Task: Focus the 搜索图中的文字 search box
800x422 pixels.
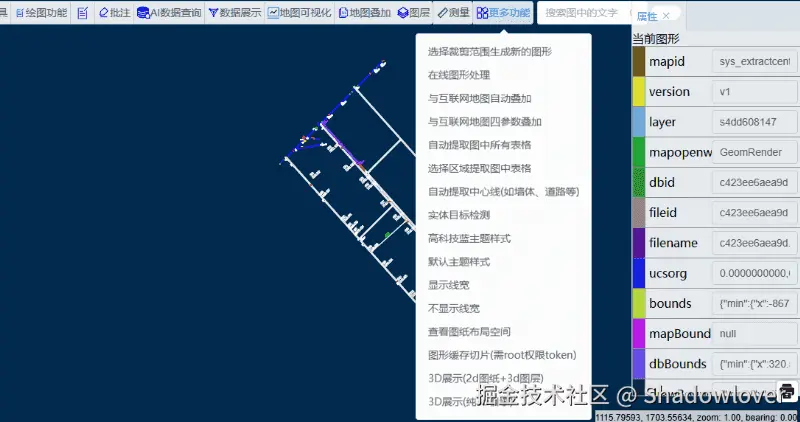Action: click(x=582, y=13)
